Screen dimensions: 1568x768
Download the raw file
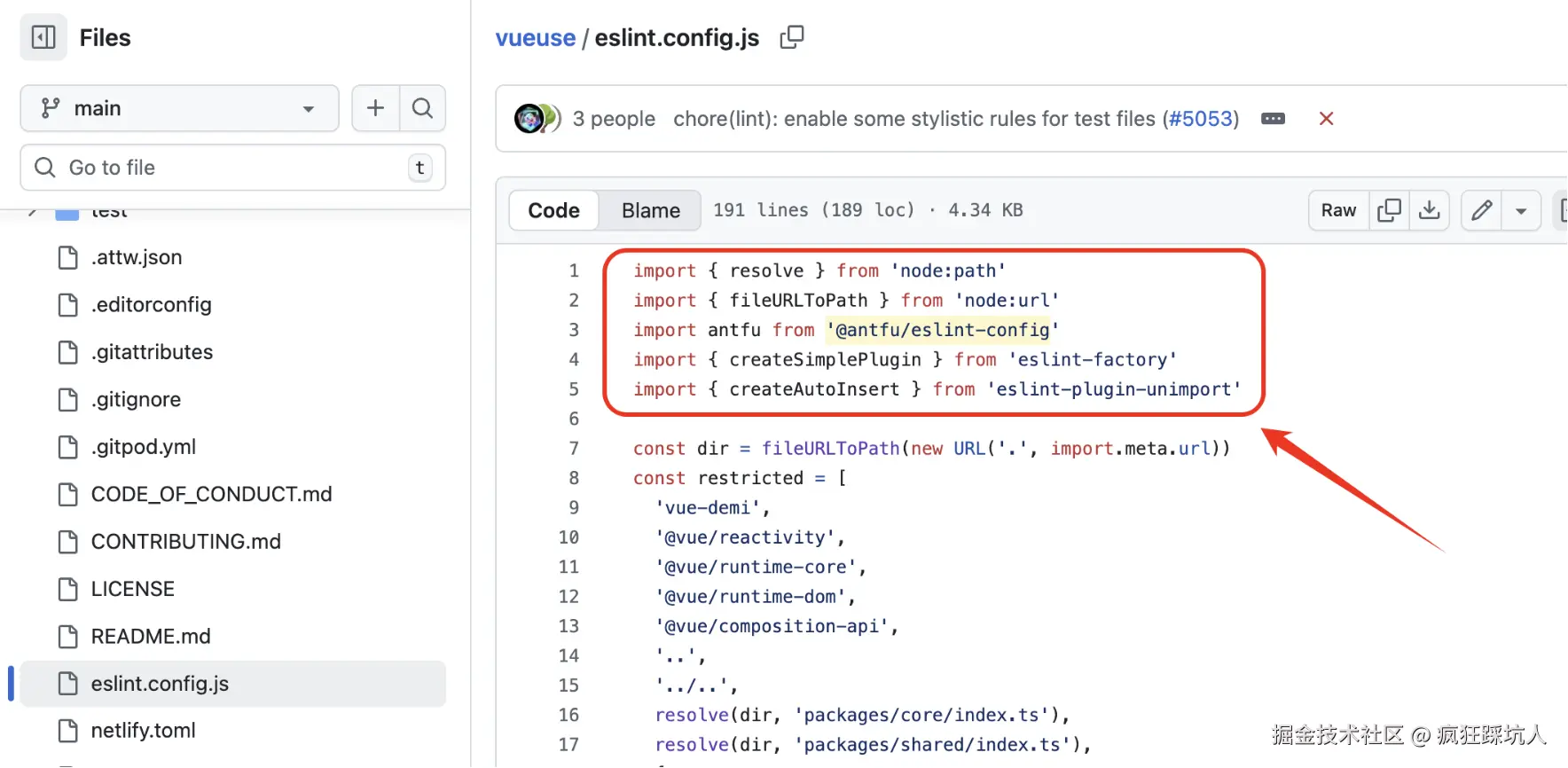click(x=1430, y=210)
